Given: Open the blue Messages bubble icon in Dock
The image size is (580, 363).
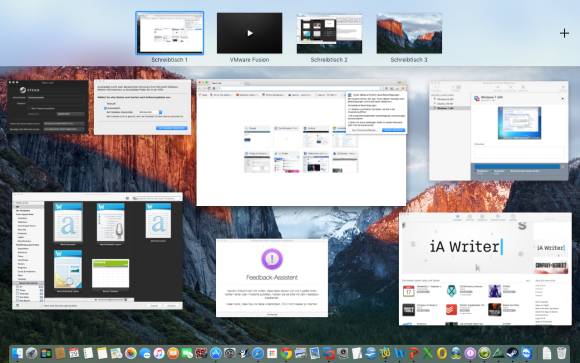Looking at the screenshot, I should coord(145,353).
